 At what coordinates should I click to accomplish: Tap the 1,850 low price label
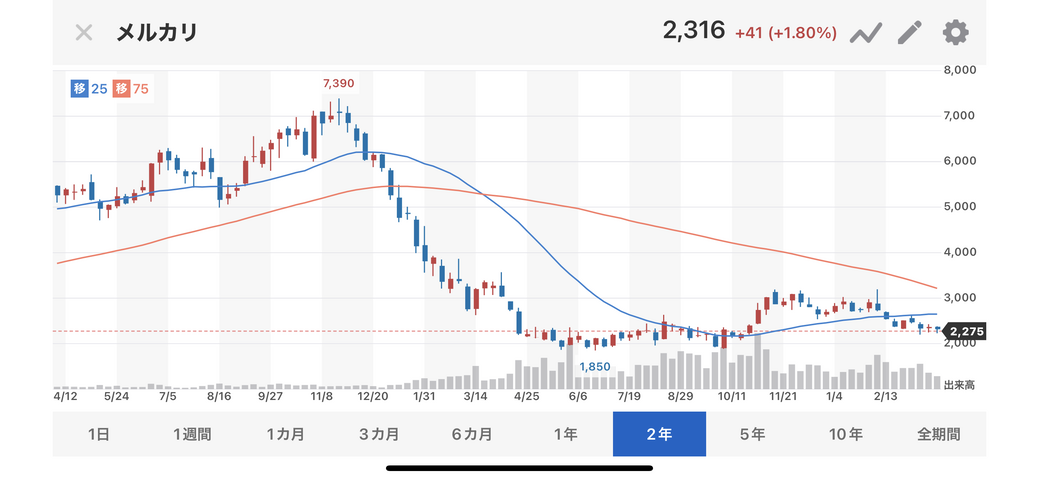click(x=595, y=367)
